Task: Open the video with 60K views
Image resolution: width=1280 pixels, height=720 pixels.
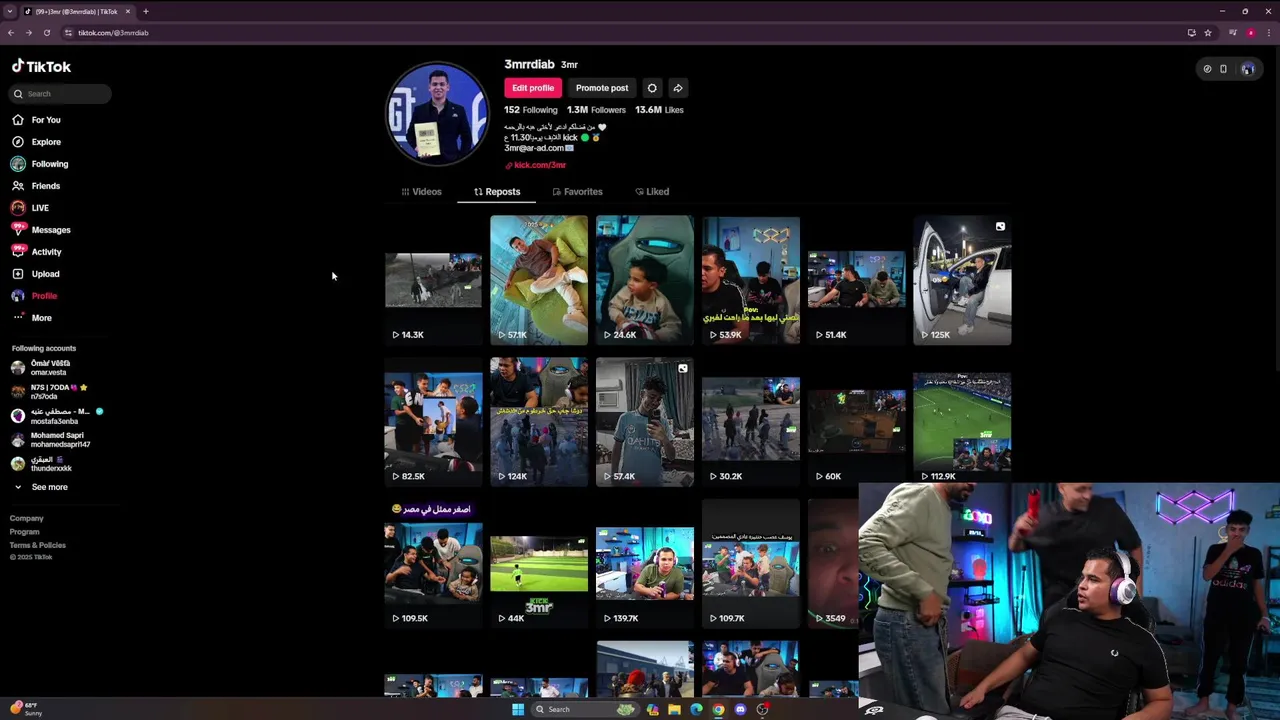Action: coord(857,422)
